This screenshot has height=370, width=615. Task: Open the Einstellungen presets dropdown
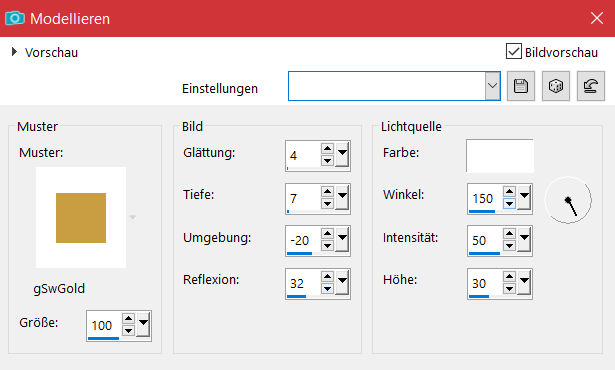click(492, 86)
